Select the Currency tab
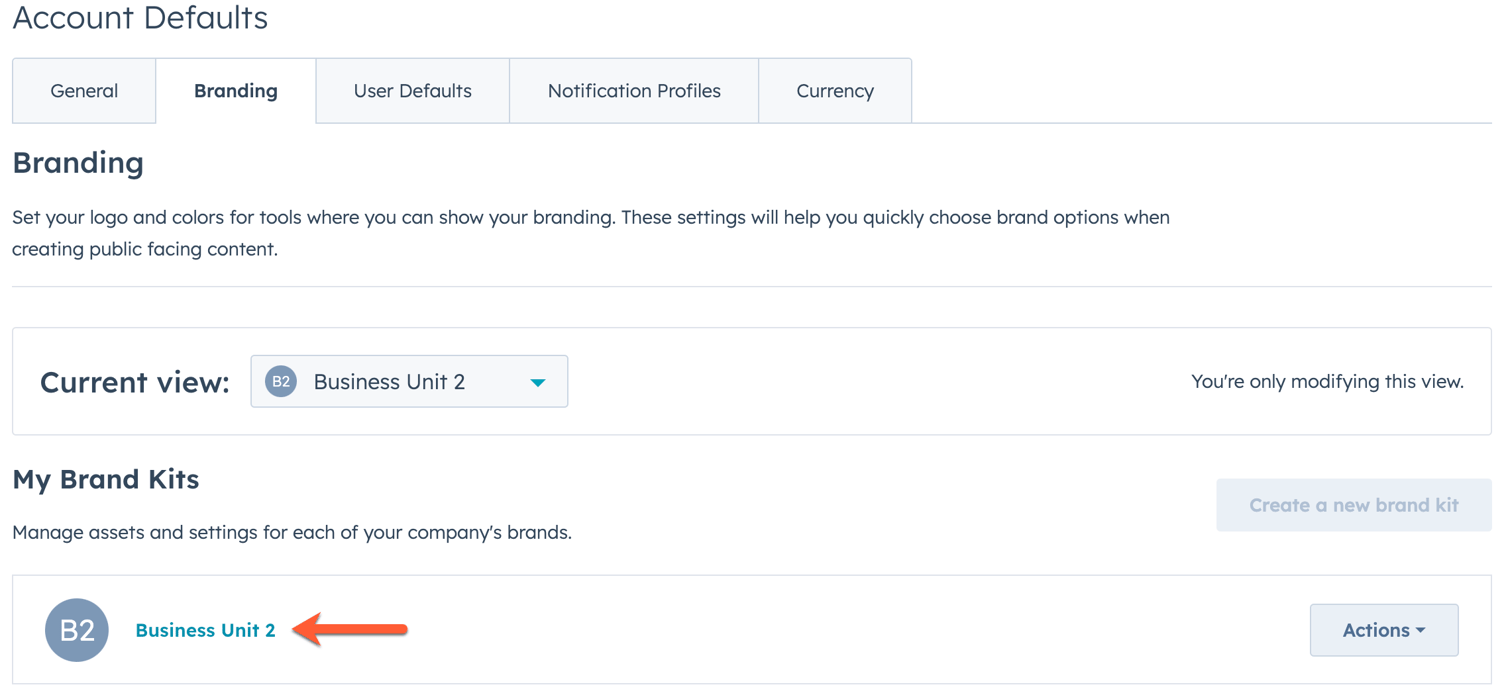Screen dimensions: 1508x695 [835, 90]
